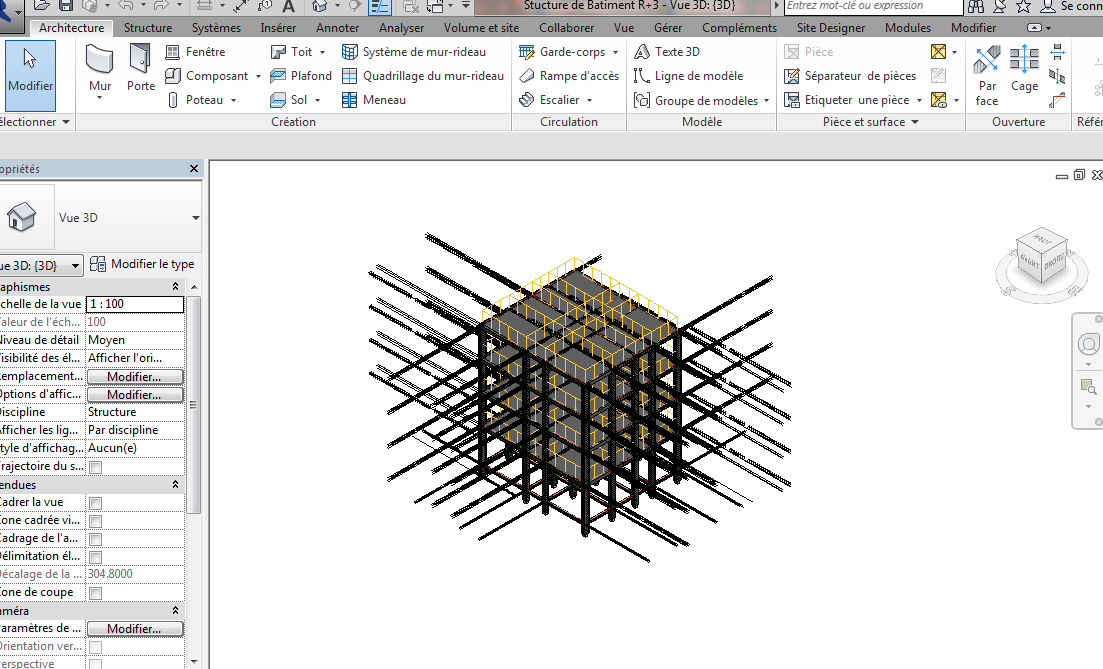Open the Sol dropdown arrow
The width and height of the screenshot is (1103, 669).
tap(318, 99)
